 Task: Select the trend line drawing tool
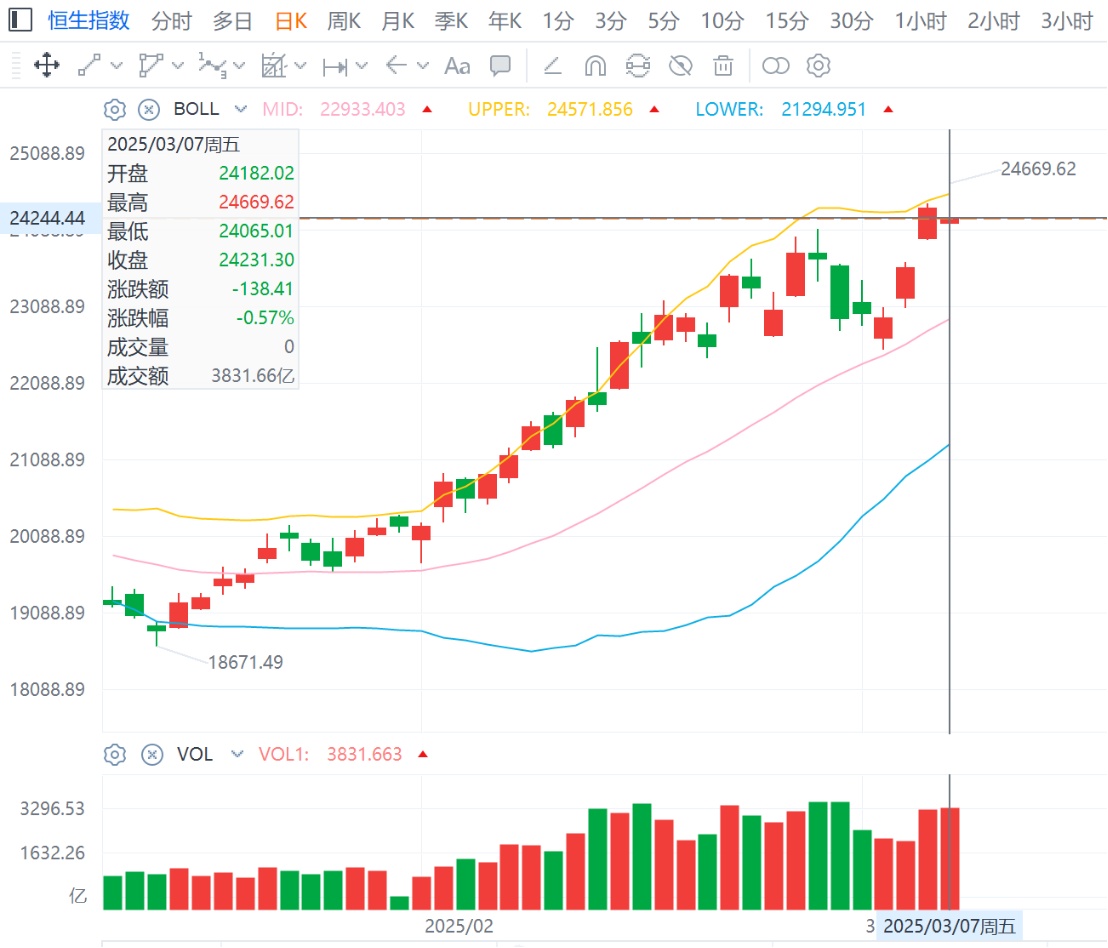click(x=89, y=66)
